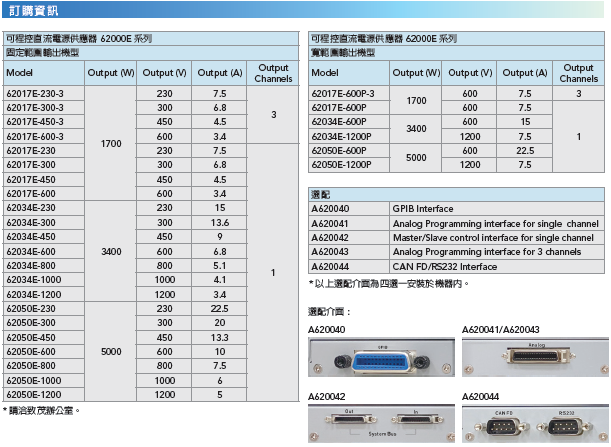Click model 62034E-1200P cell
611x447 pixels.
[349, 136]
